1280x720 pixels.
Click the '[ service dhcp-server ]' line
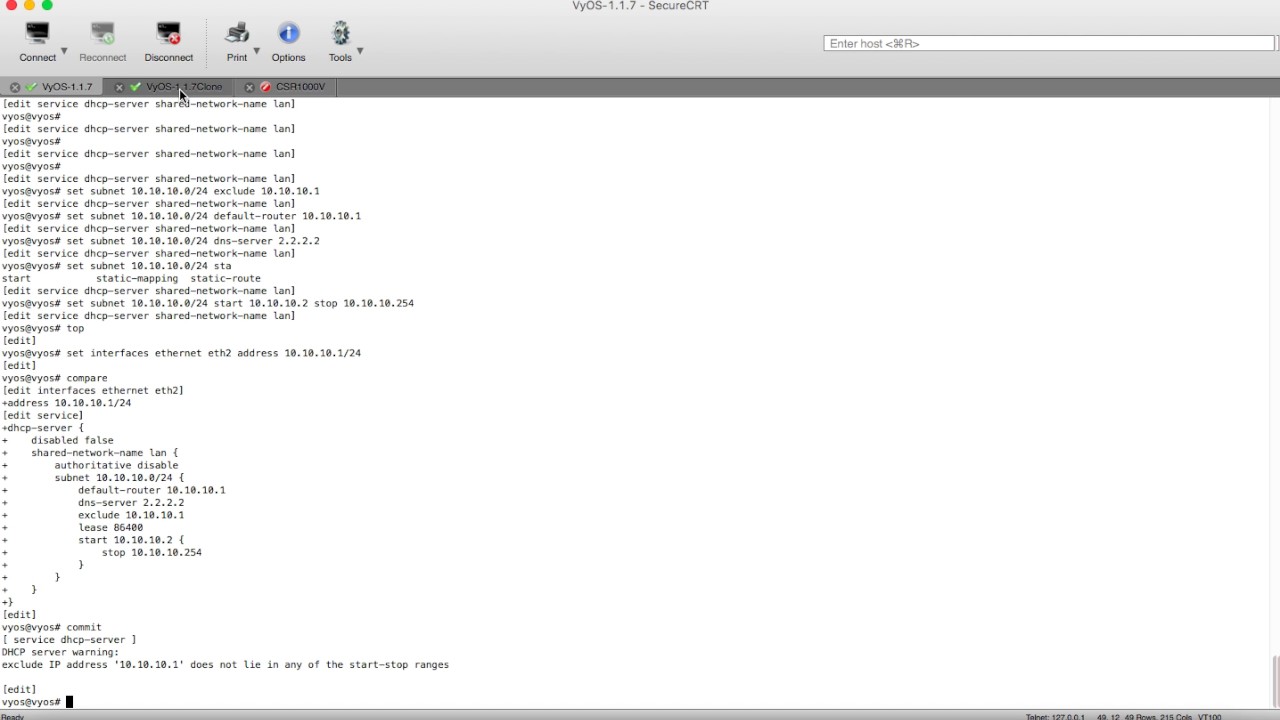(69, 640)
